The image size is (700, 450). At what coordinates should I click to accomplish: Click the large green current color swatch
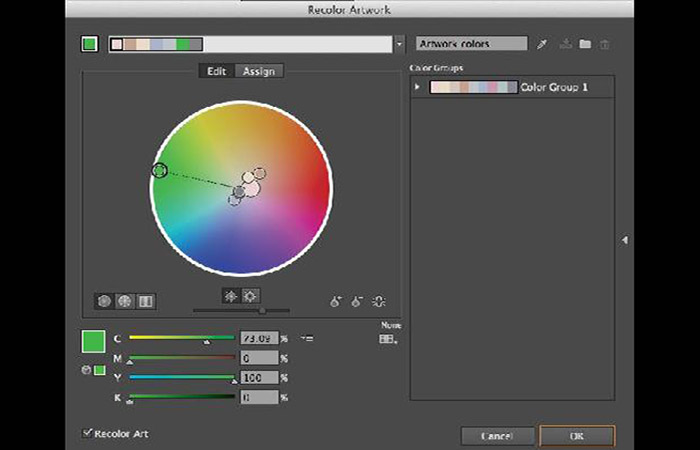tap(94, 342)
